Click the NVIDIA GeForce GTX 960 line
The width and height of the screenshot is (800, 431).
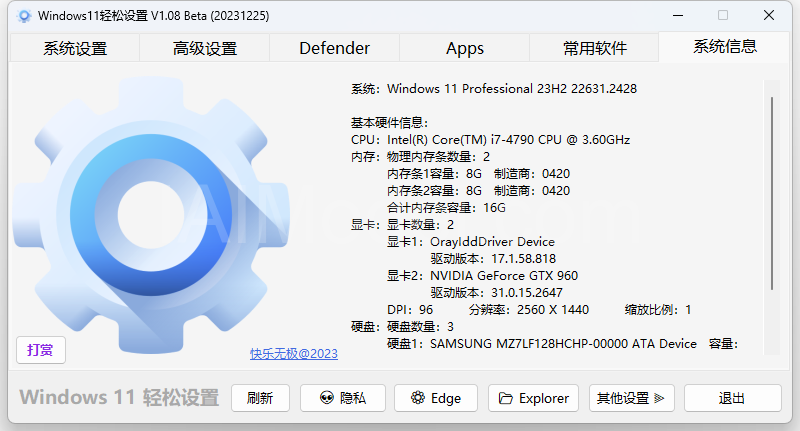pyautogui.click(x=482, y=276)
